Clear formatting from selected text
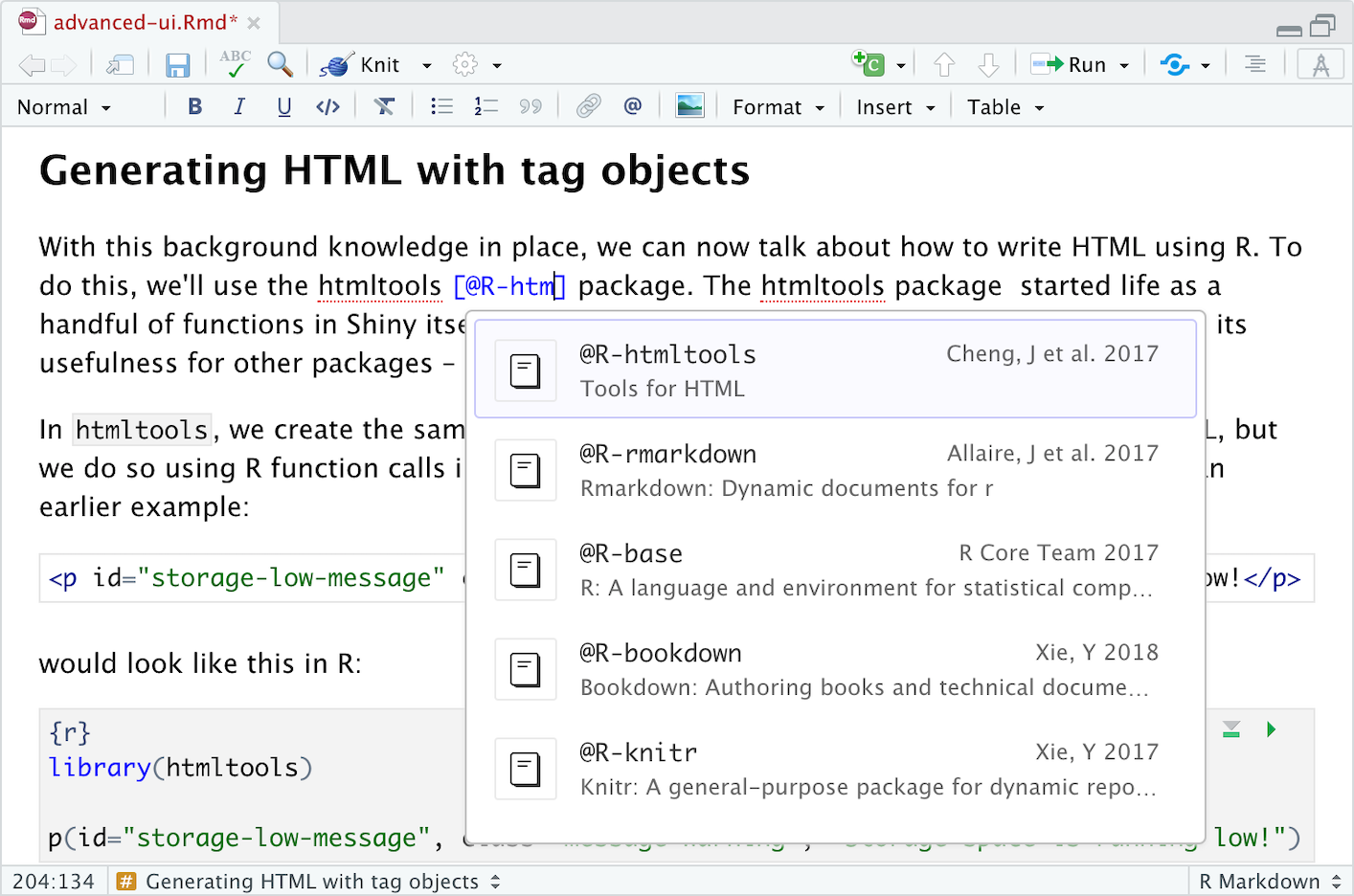 (384, 106)
